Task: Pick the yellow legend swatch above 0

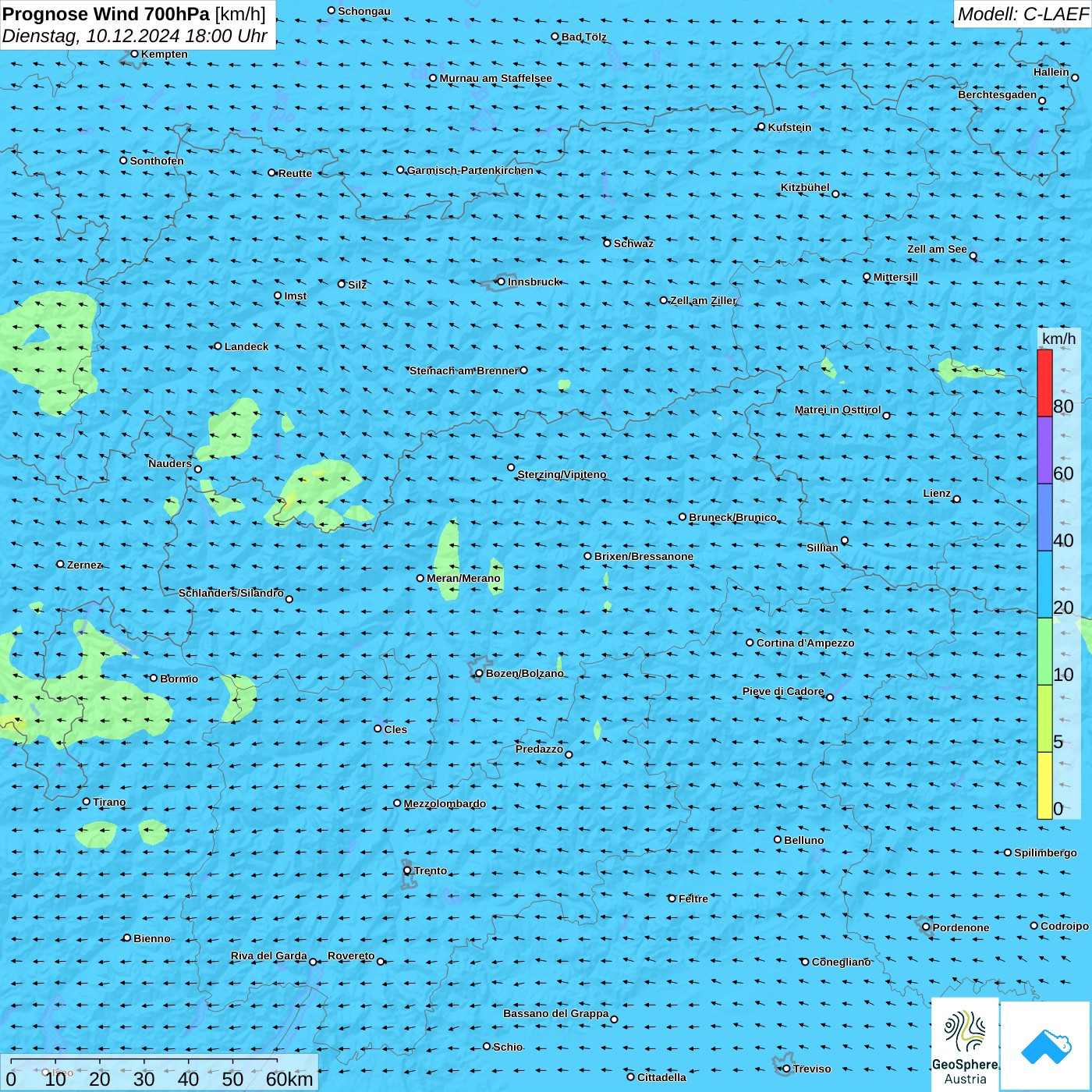Action: pyautogui.click(x=1044, y=785)
